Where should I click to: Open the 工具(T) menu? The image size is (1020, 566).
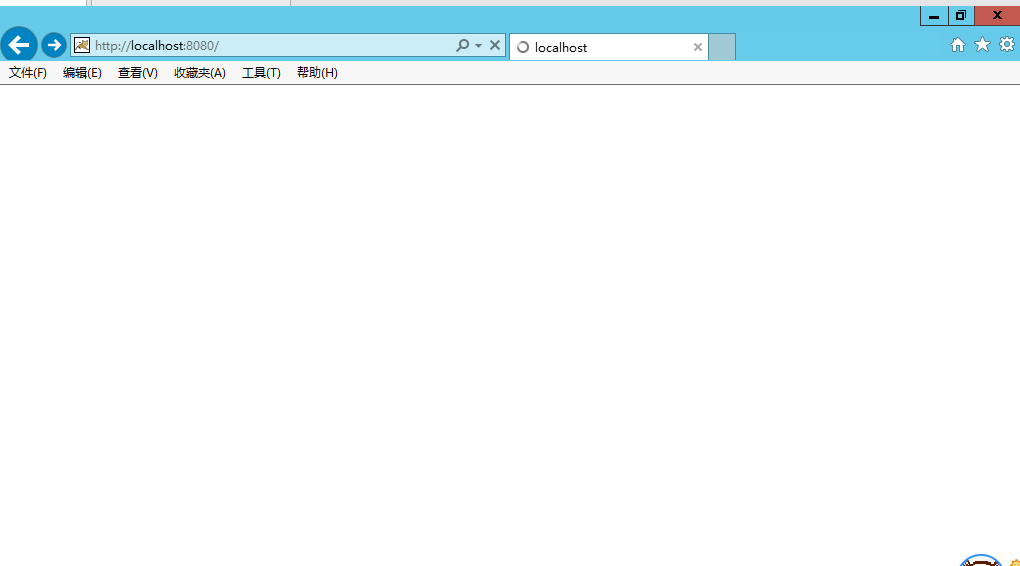tap(261, 73)
